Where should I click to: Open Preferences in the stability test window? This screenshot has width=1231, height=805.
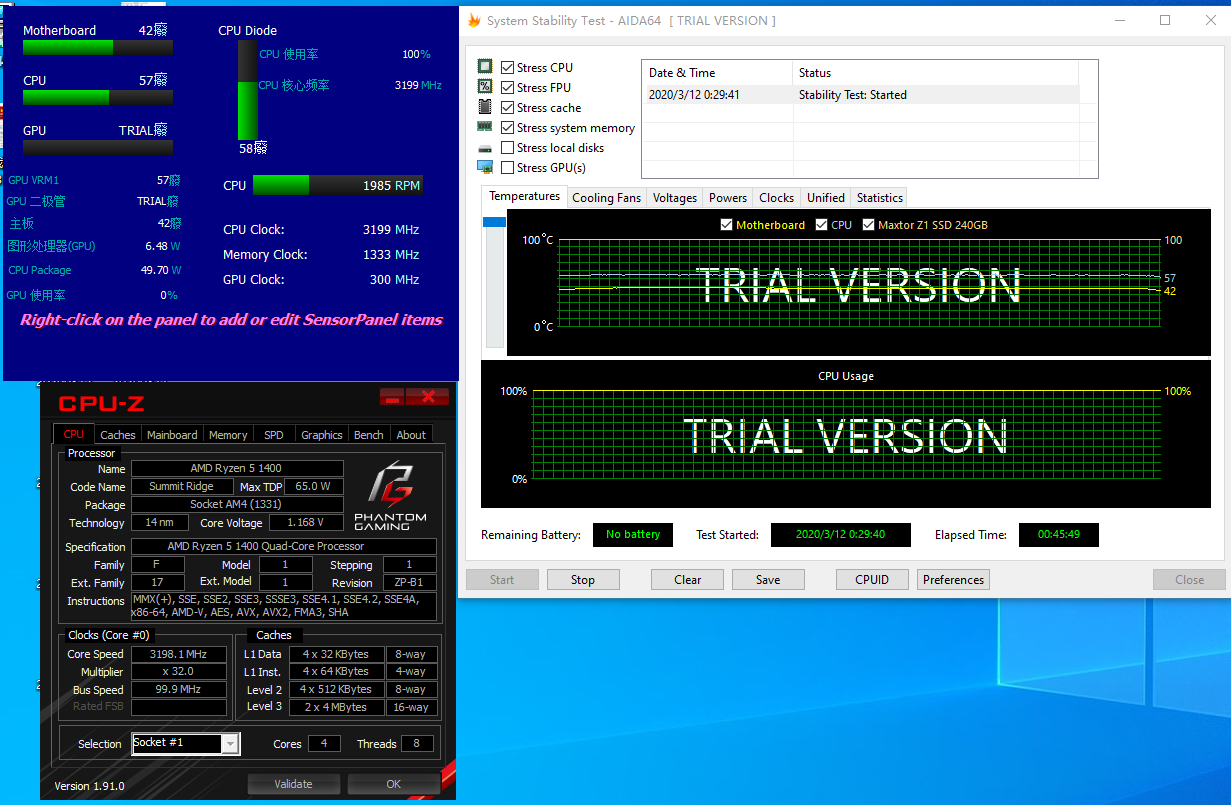[954, 580]
